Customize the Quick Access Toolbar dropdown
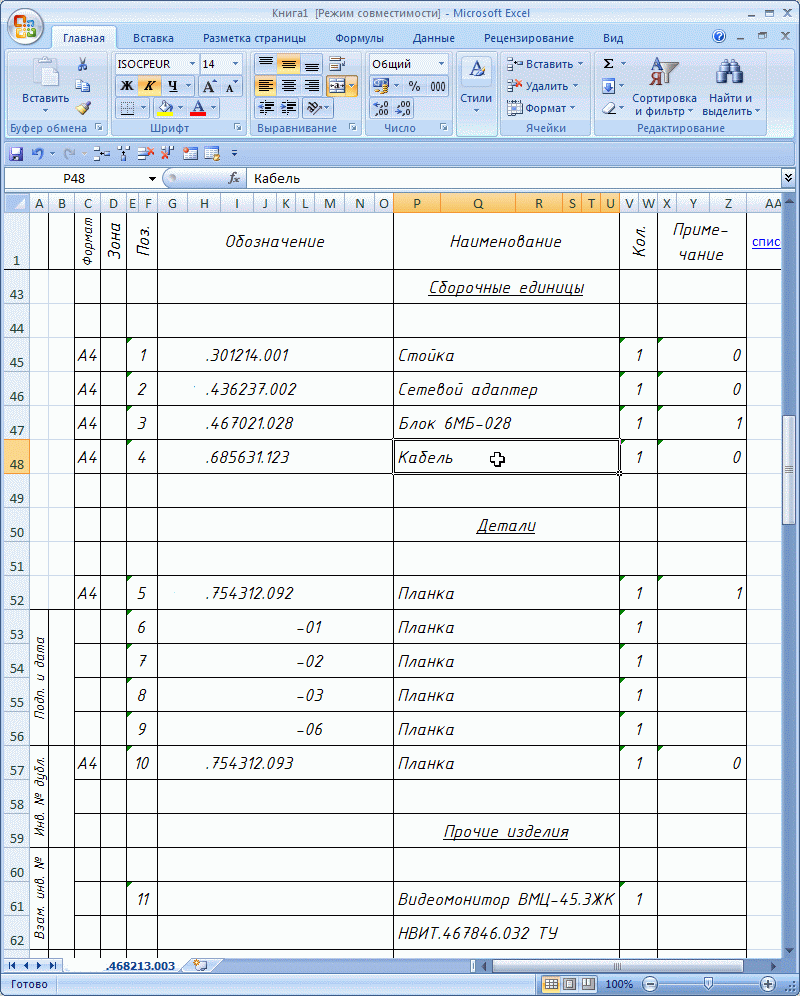800x996 pixels. 234,153
